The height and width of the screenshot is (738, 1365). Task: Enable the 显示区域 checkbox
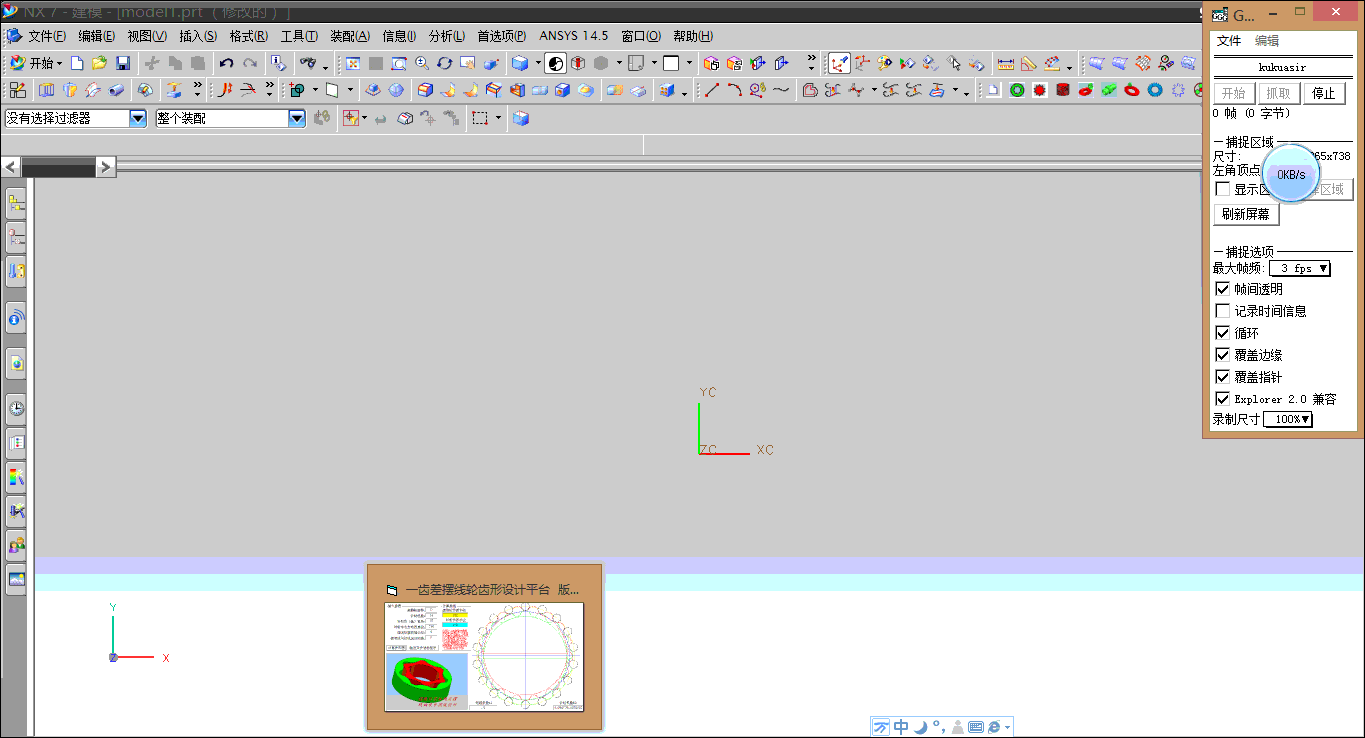pyautogui.click(x=1222, y=189)
